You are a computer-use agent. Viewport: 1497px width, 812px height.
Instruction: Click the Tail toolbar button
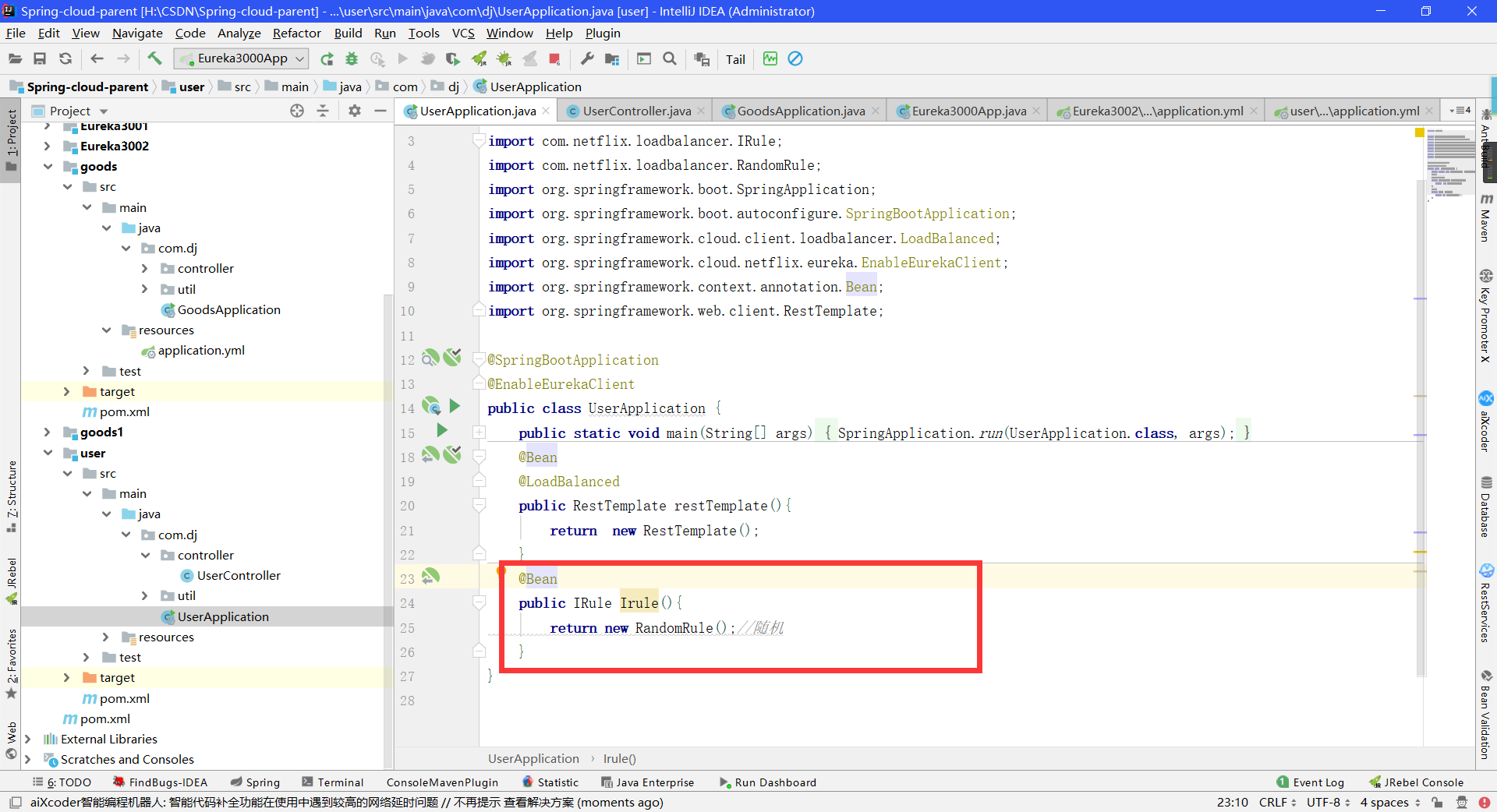pos(735,59)
